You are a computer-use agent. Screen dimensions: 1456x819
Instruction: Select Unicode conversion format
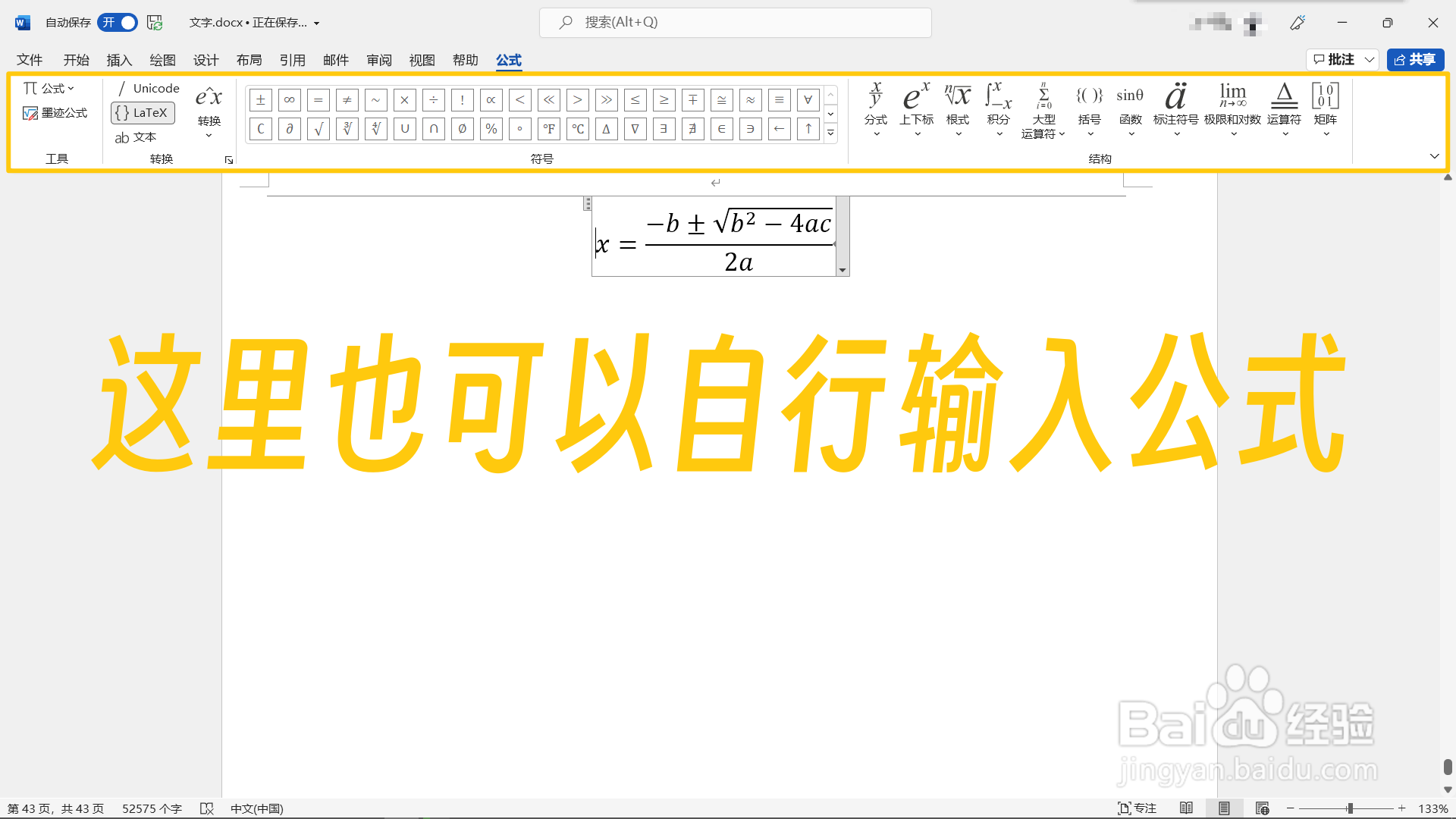(x=148, y=89)
